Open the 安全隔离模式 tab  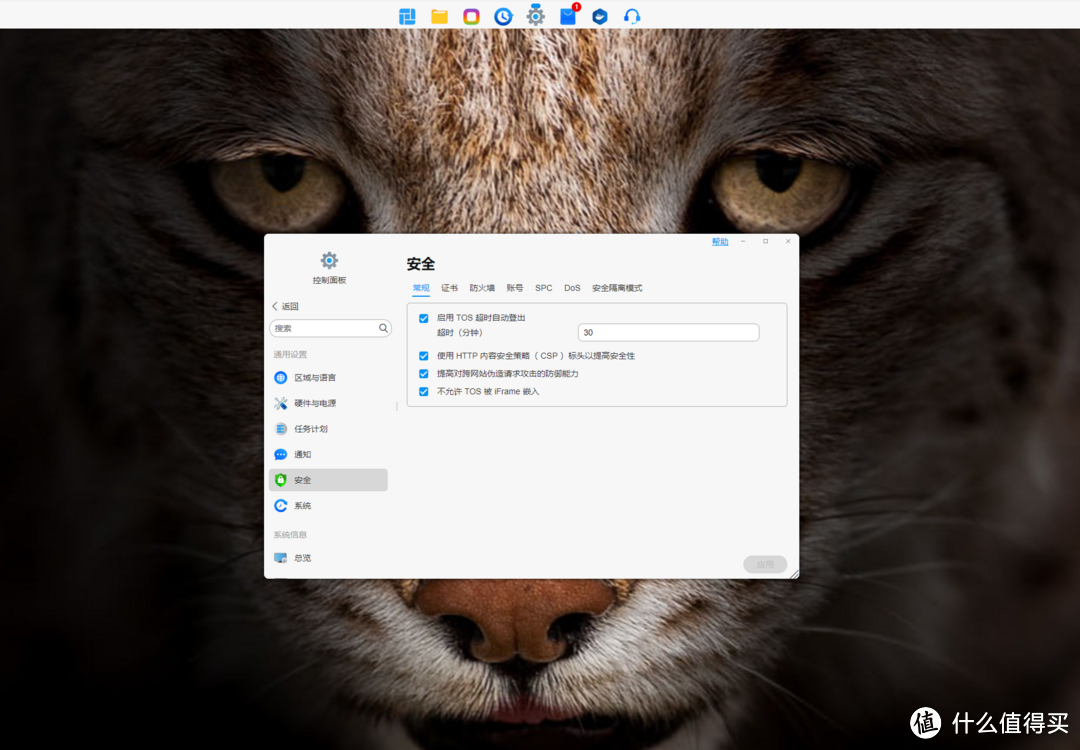[x=617, y=288]
